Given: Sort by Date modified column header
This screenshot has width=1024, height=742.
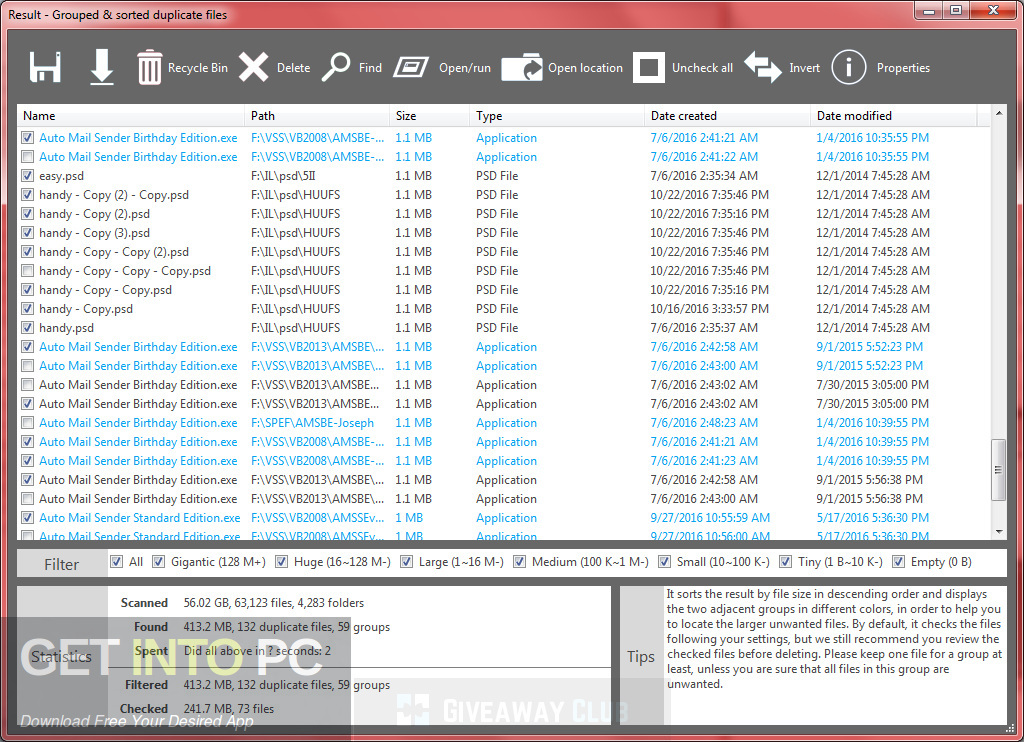Looking at the screenshot, I should click(x=893, y=116).
